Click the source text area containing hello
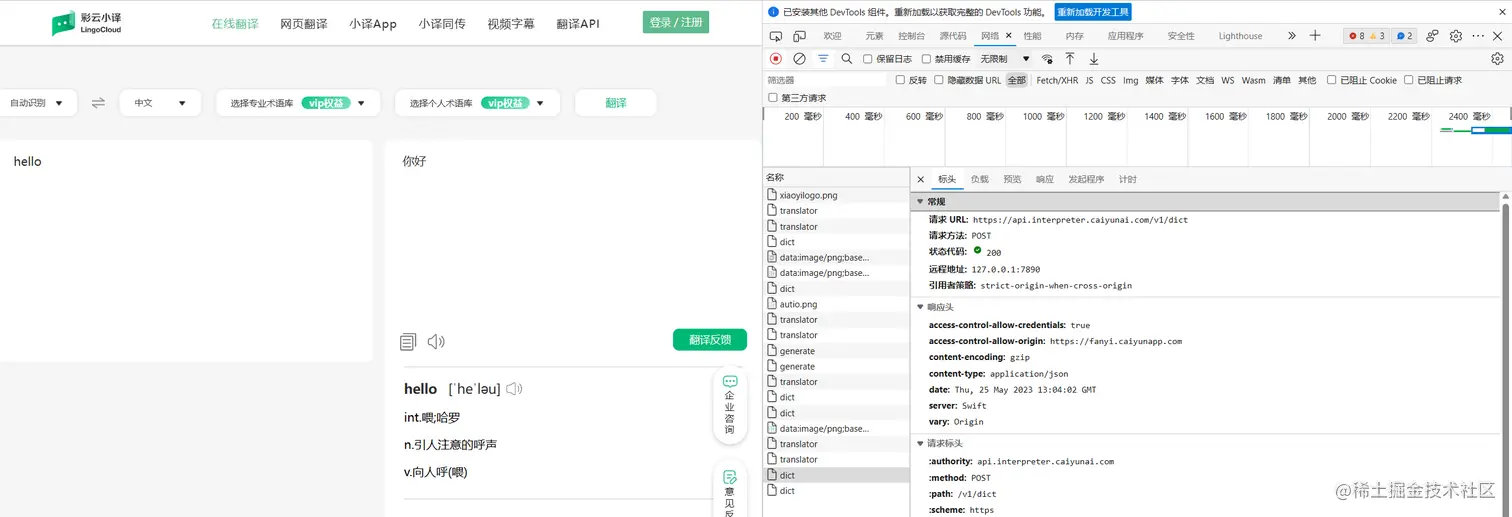This screenshot has height=517, width=1512. tap(186, 250)
